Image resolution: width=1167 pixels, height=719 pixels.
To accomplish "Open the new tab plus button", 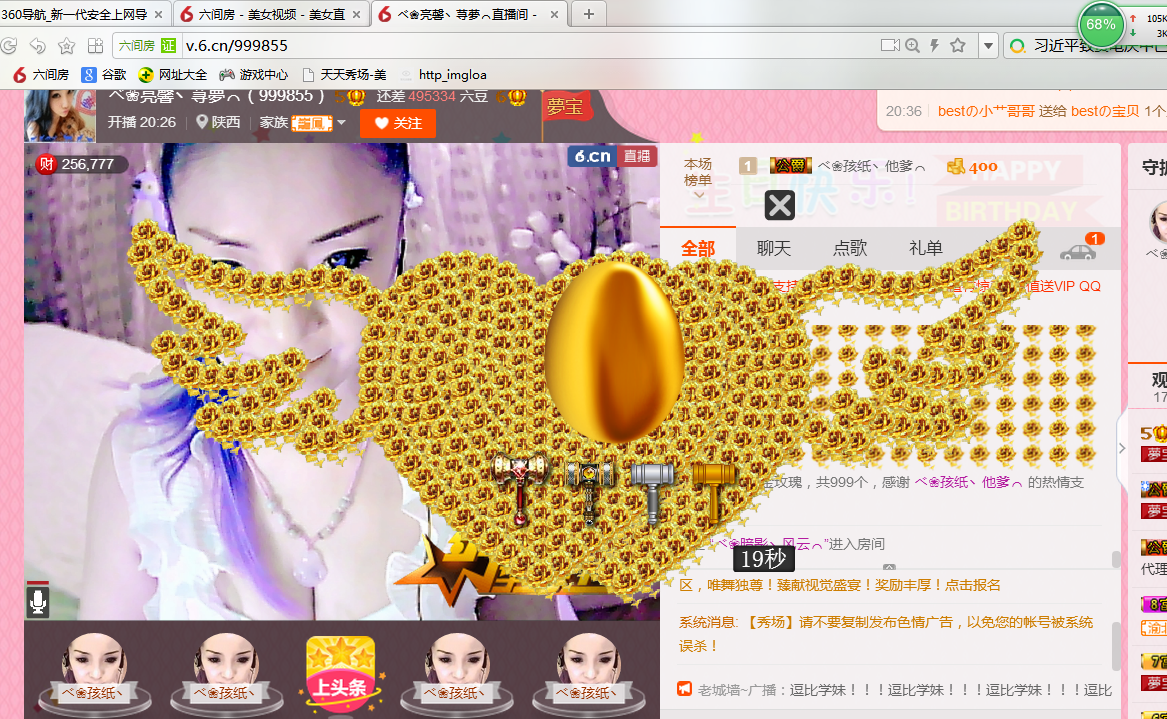I will (x=589, y=14).
